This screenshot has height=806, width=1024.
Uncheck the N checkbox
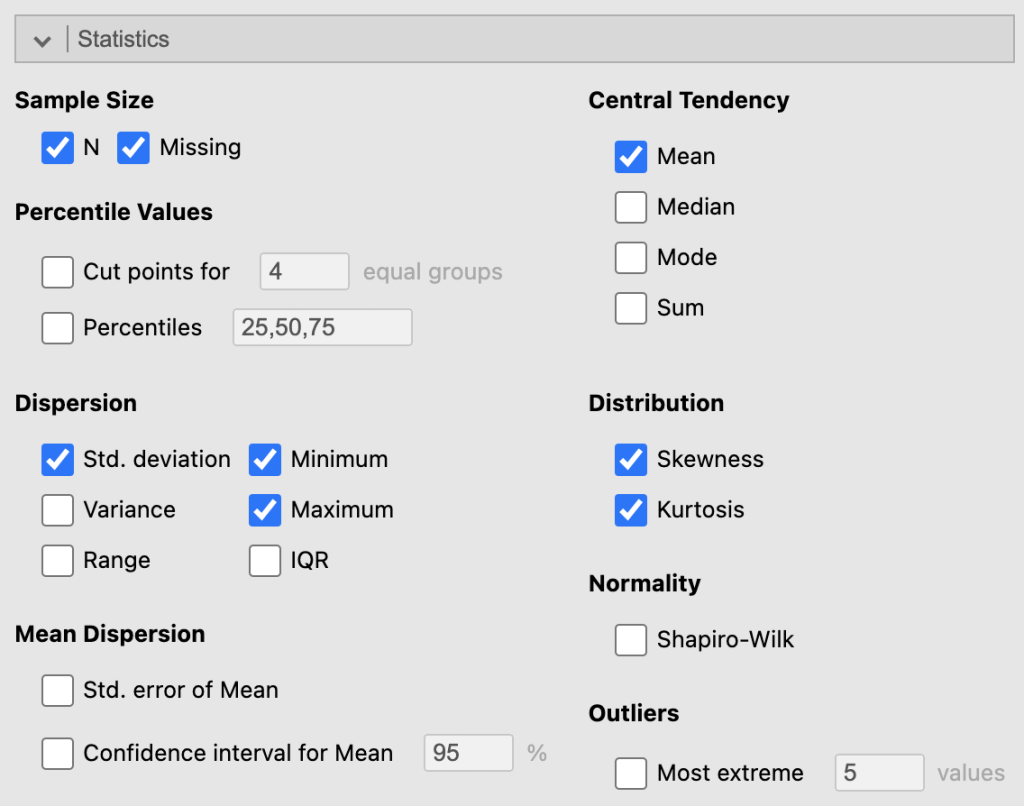point(57,147)
